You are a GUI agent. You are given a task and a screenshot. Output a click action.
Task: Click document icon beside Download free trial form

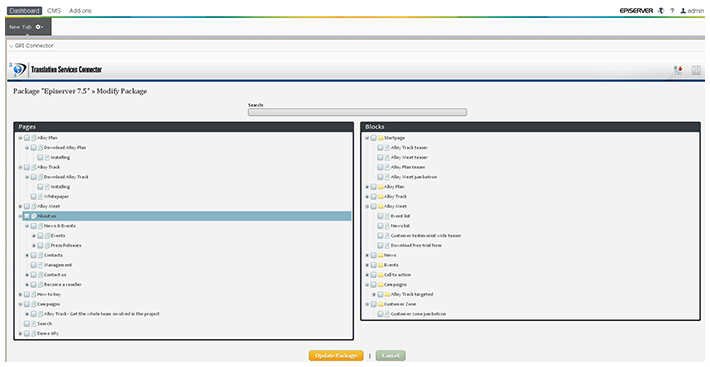(387, 246)
